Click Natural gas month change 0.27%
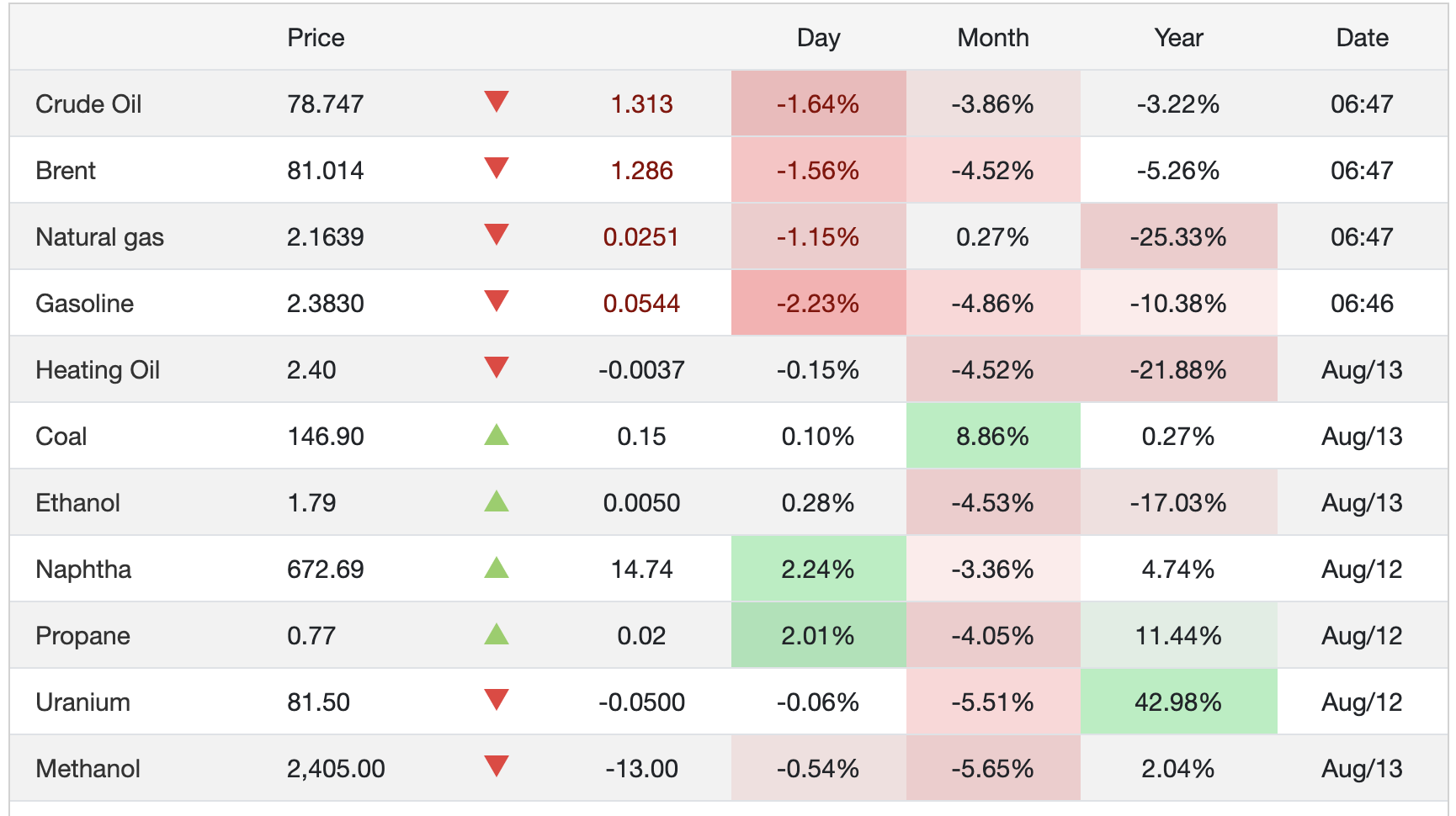Viewport: 1456px width, 816px height. pyautogui.click(x=993, y=237)
